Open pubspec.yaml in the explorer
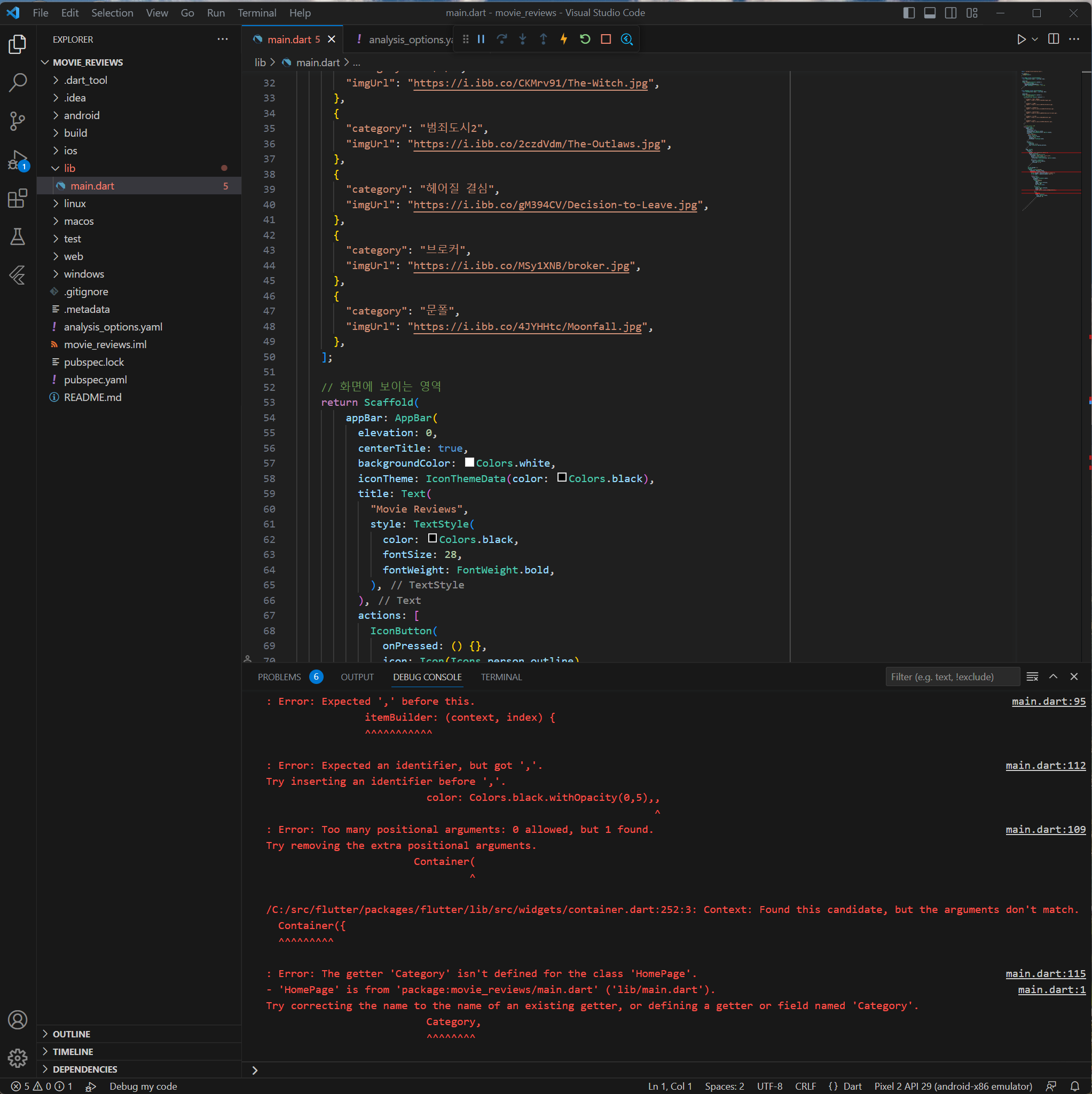 [x=95, y=380]
